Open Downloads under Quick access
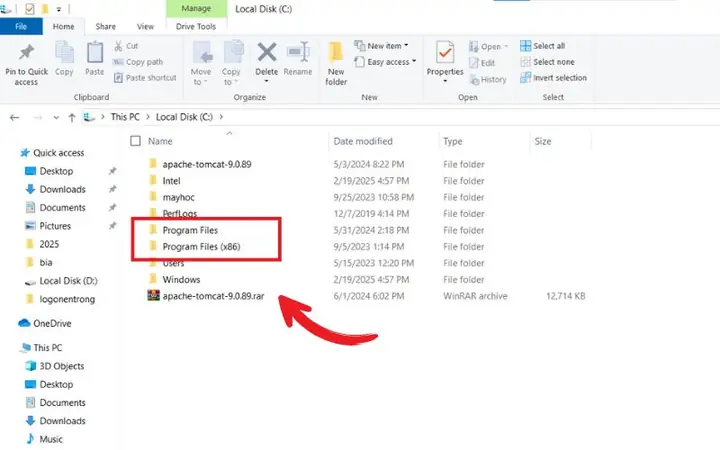The width and height of the screenshot is (720, 450). point(56,189)
